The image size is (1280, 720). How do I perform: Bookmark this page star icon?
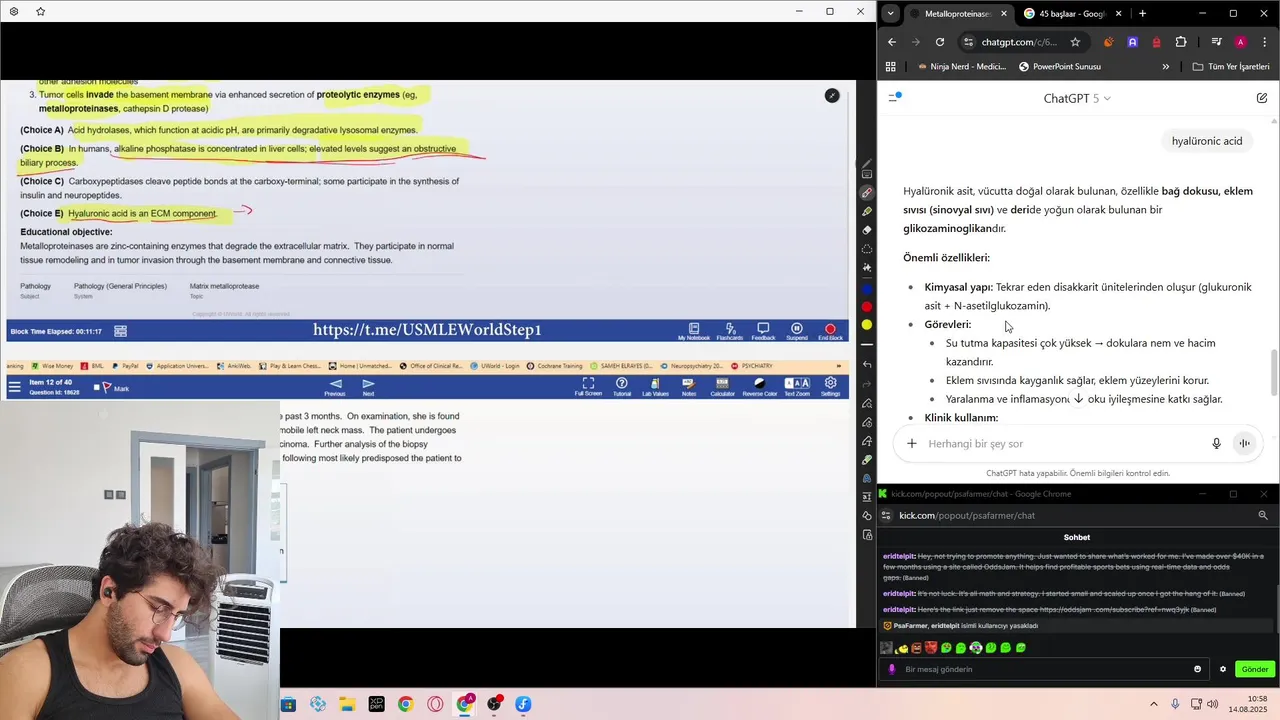(x=1075, y=42)
